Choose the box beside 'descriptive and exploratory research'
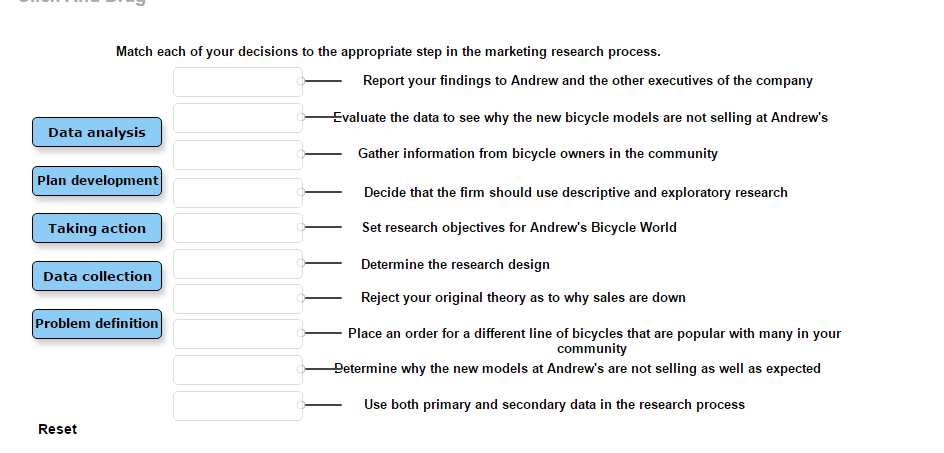This screenshot has height=453, width=944. pos(237,192)
